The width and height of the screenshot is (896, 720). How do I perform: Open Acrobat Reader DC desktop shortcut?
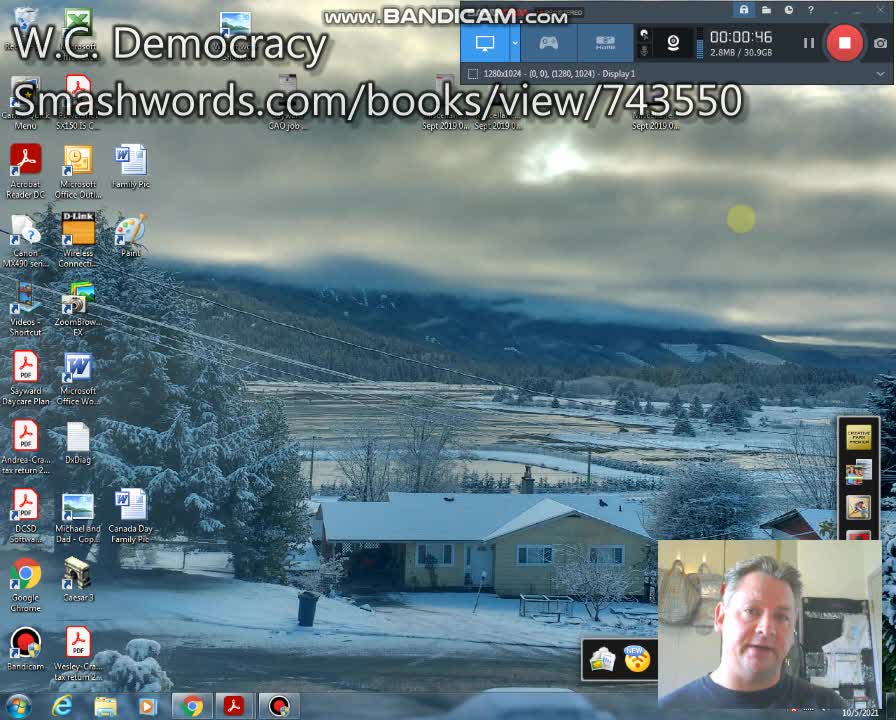coord(25,171)
